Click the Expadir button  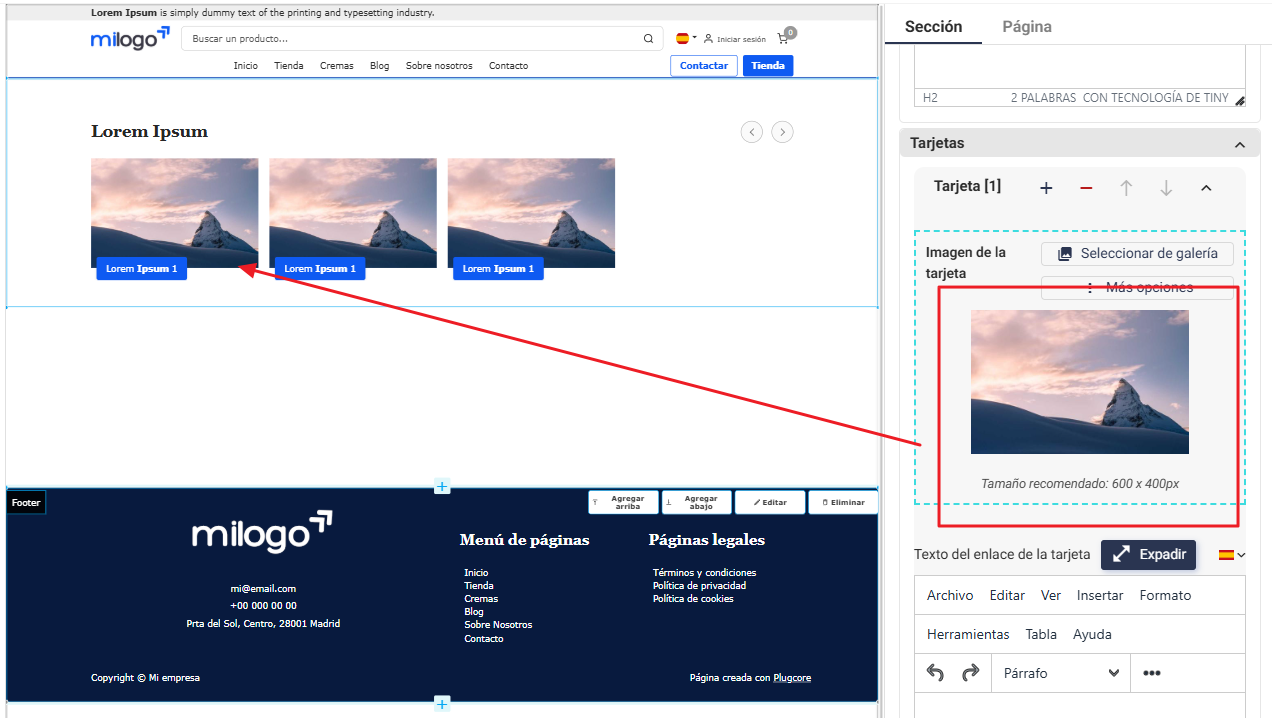[1148, 554]
